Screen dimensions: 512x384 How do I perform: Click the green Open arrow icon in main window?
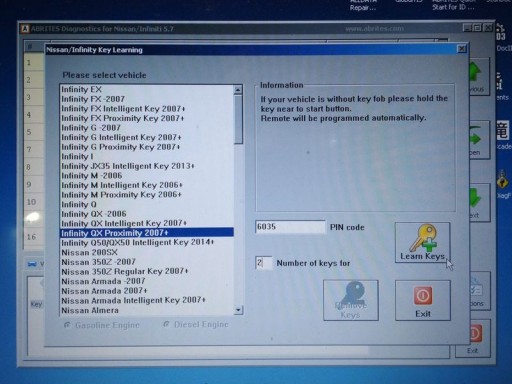(x=475, y=137)
